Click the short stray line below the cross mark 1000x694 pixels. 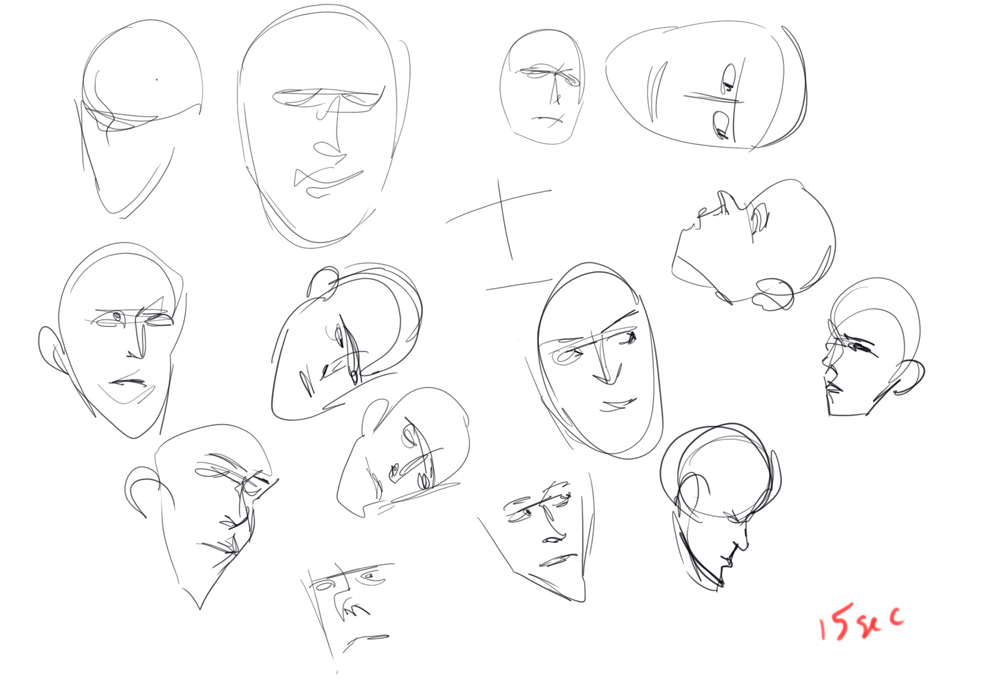[x=518, y=285]
